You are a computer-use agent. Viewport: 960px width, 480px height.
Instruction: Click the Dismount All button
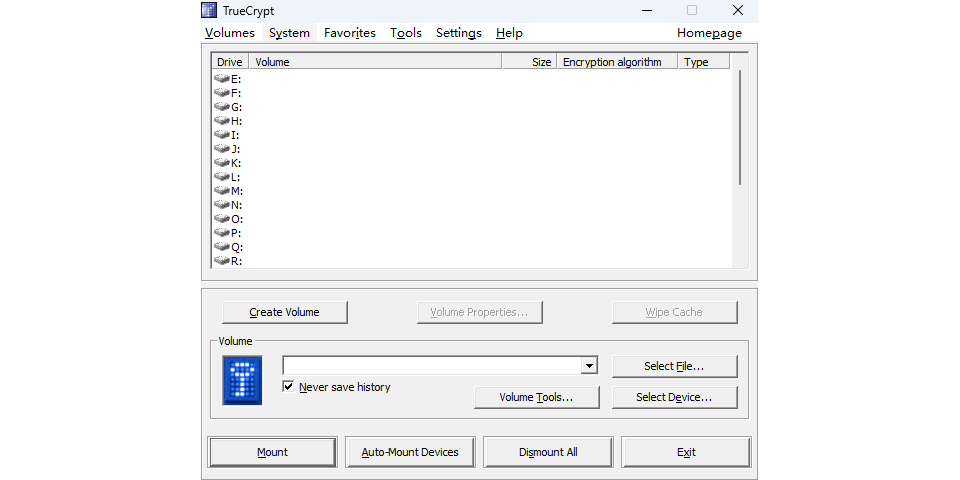pos(548,452)
